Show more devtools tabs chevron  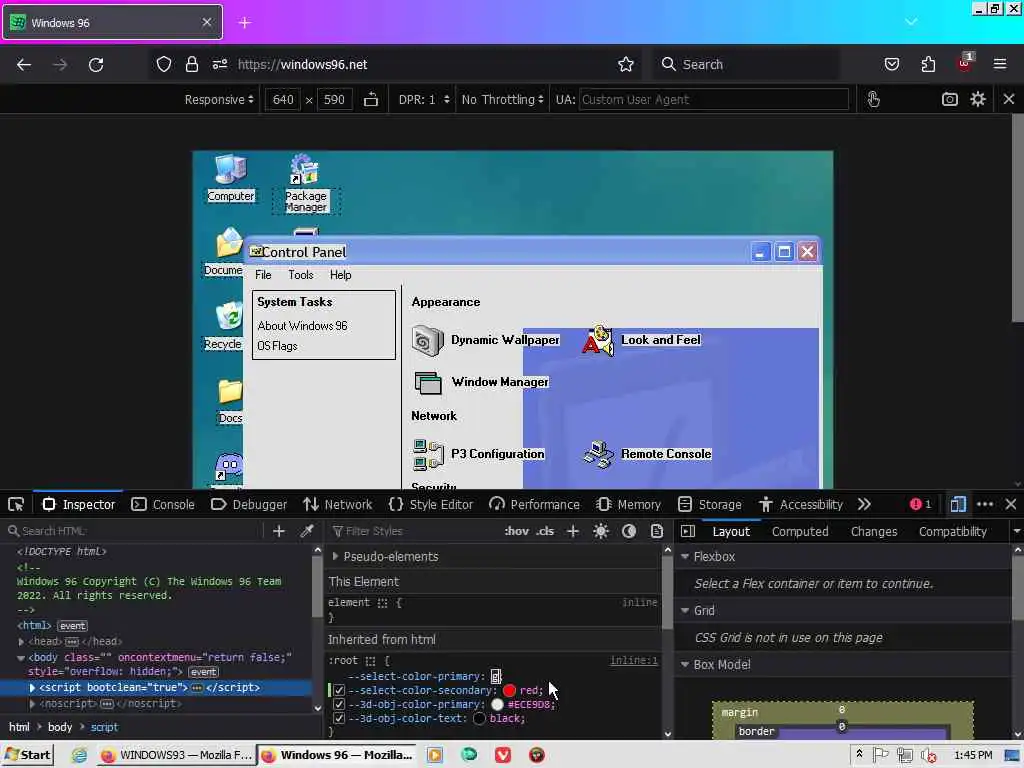coord(864,504)
